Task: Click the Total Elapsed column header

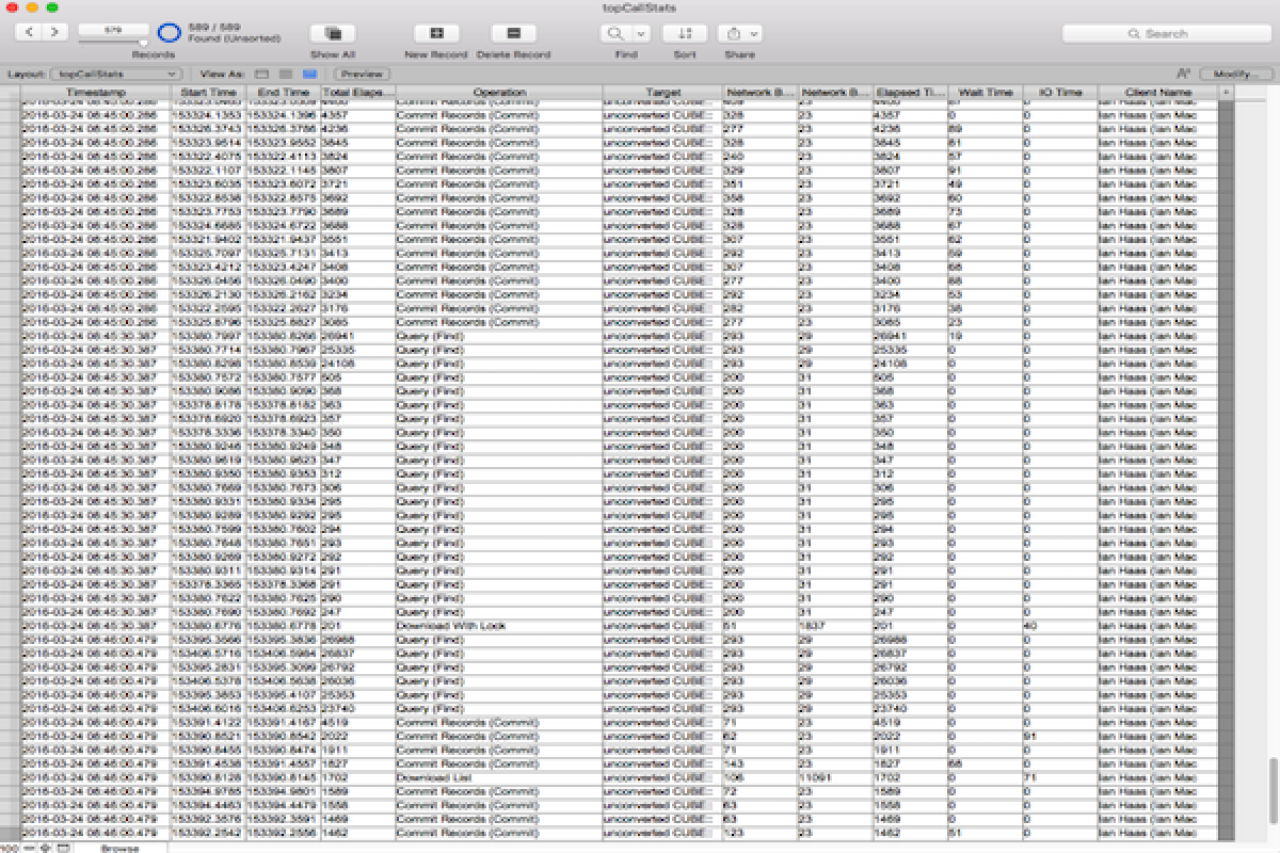Action: (358, 92)
